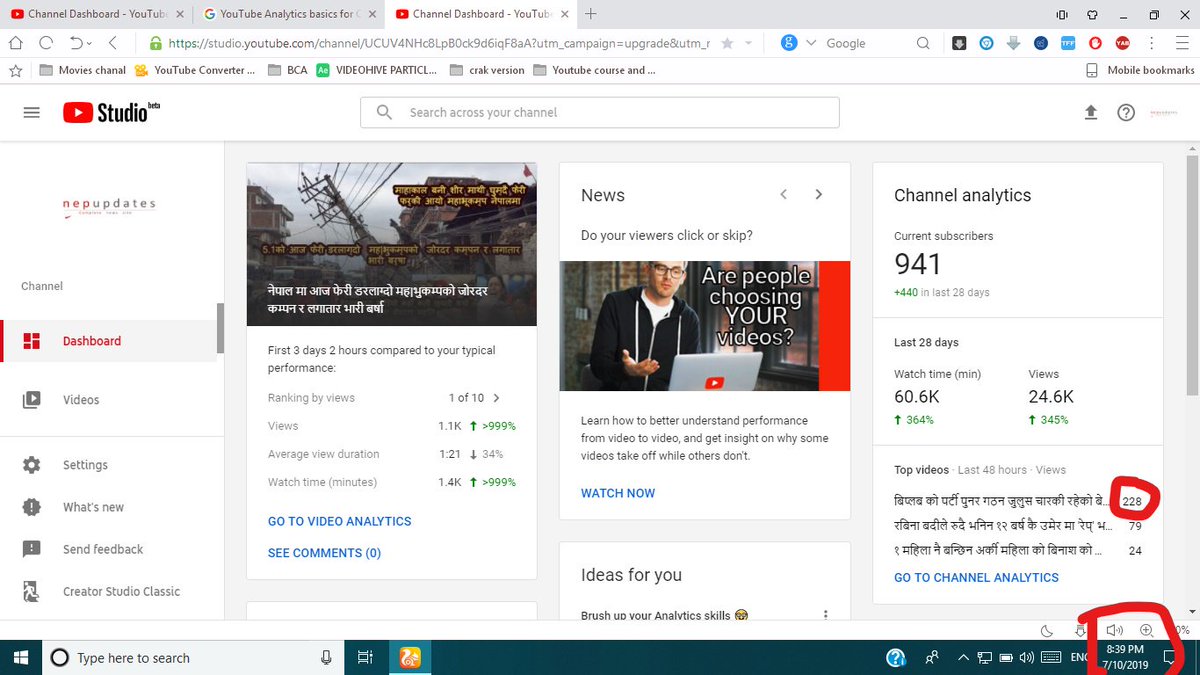Open the undo closed tab dropdown arrow
The width and height of the screenshot is (1200, 675).
coord(89,44)
